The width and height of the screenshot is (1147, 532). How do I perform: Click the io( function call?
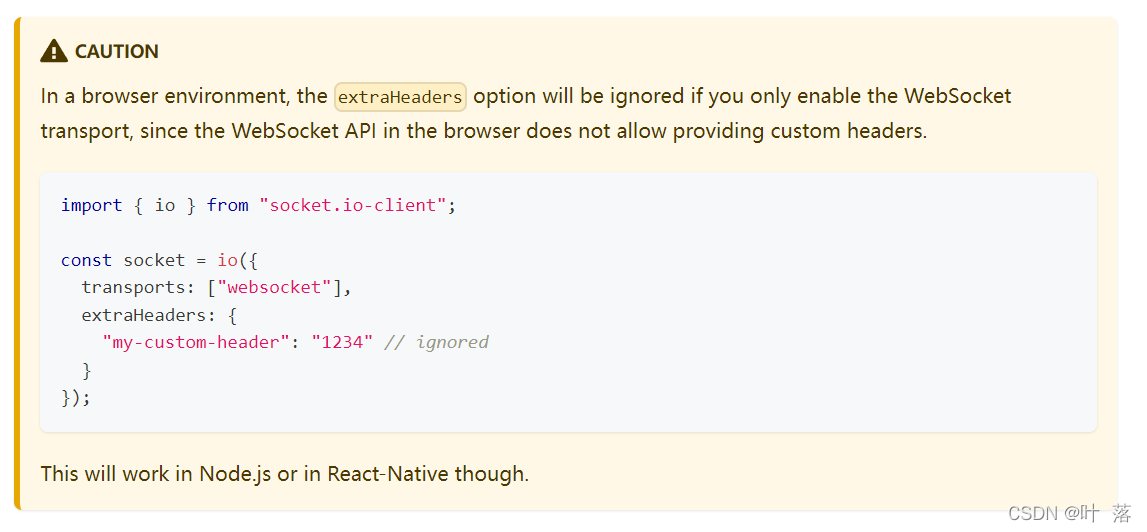pos(231,260)
